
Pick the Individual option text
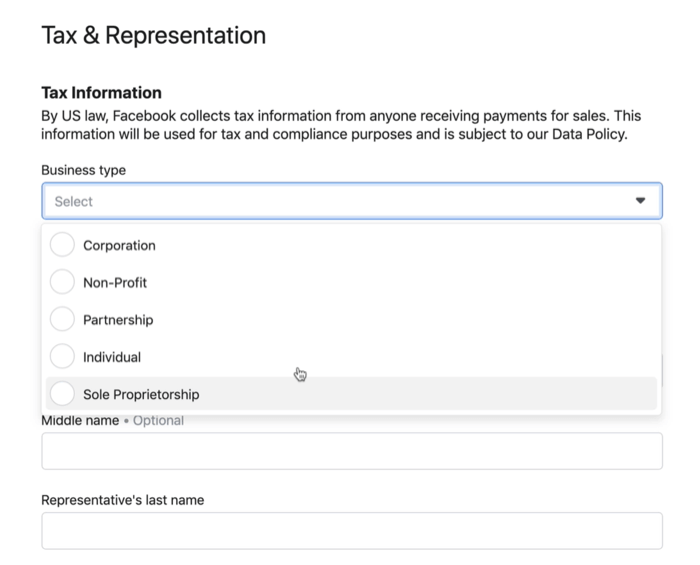(x=112, y=357)
